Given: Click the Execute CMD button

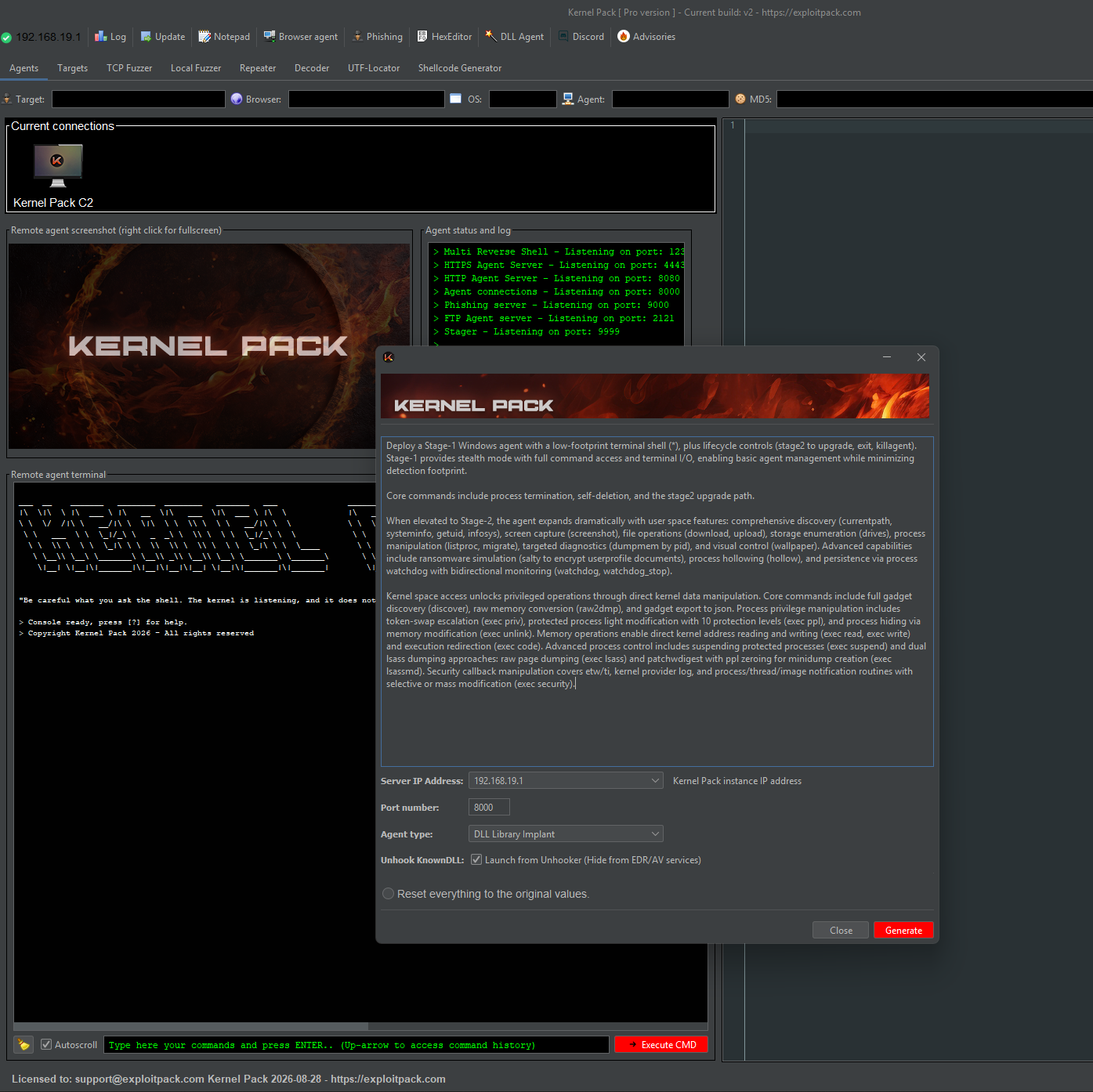Looking at the screenshot, I should pyautogui.click(x=661, y=1044).
